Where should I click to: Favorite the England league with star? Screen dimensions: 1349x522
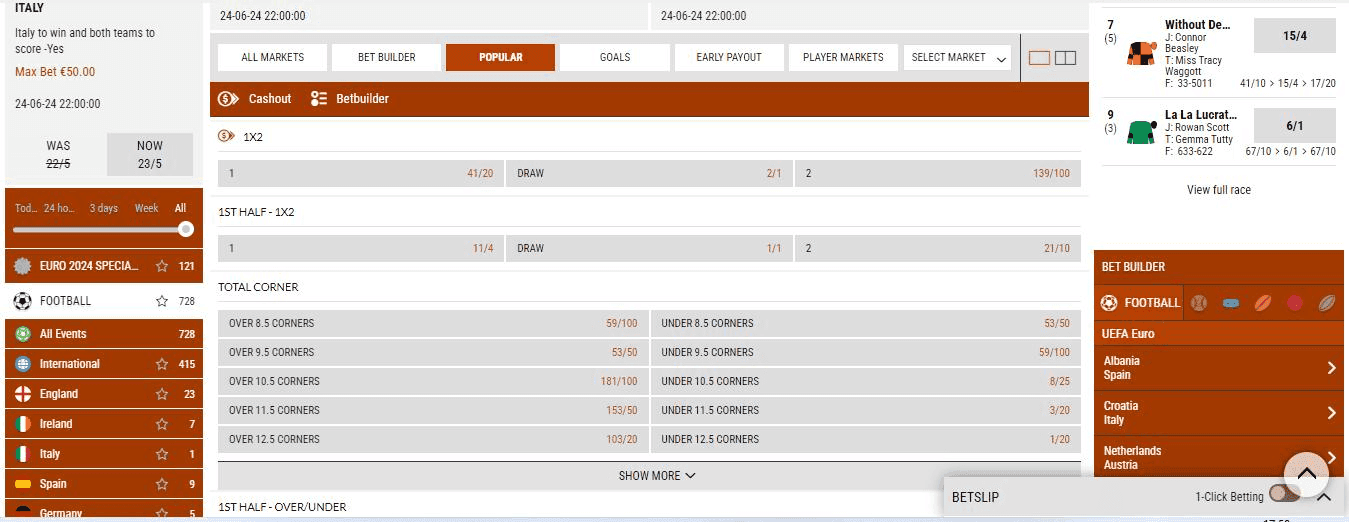[161, 394]
